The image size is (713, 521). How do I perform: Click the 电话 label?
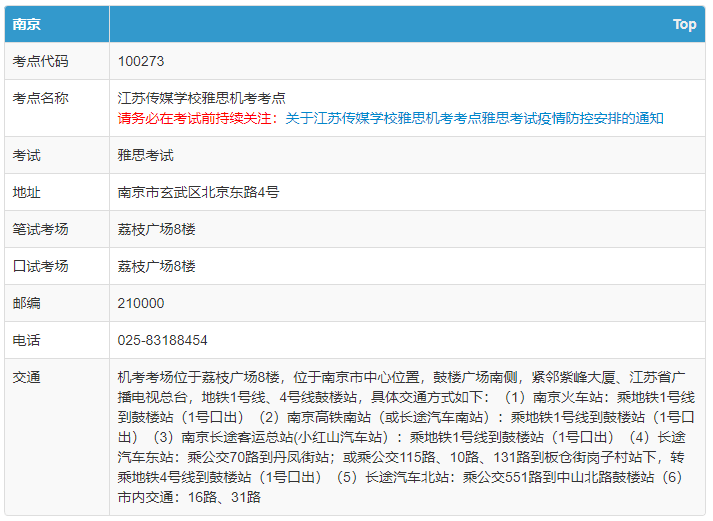tap(26, 340)
